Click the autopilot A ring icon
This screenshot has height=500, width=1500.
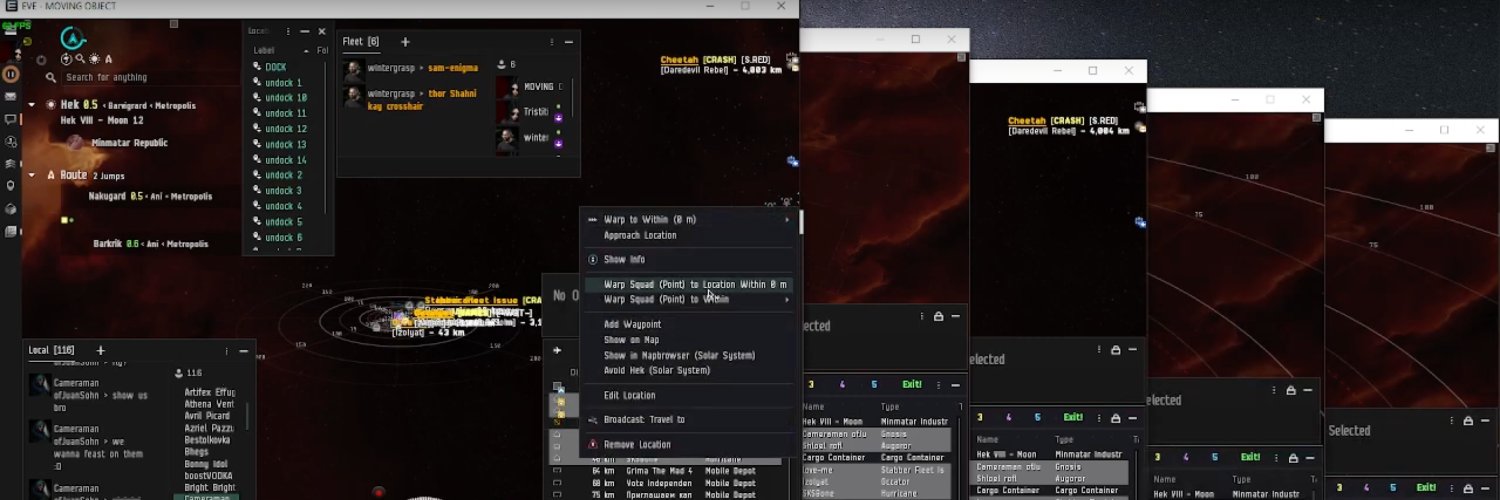(x=73, y=39)
